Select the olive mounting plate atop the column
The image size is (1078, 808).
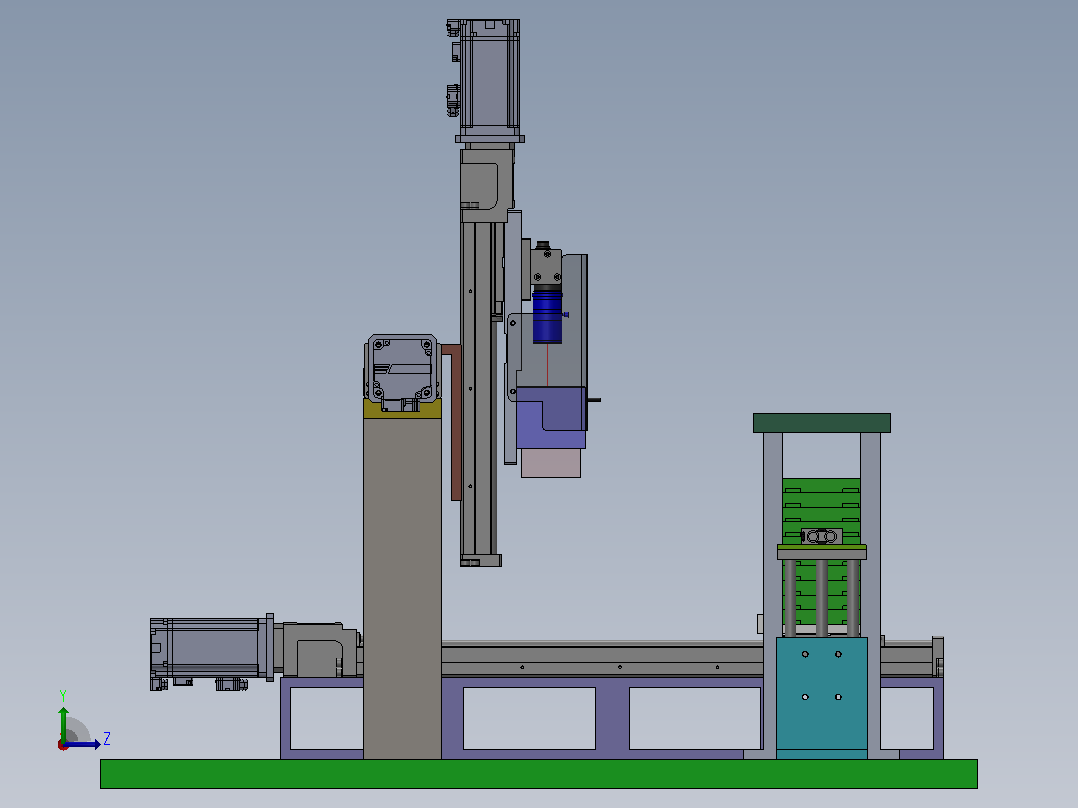coord(402,408)
